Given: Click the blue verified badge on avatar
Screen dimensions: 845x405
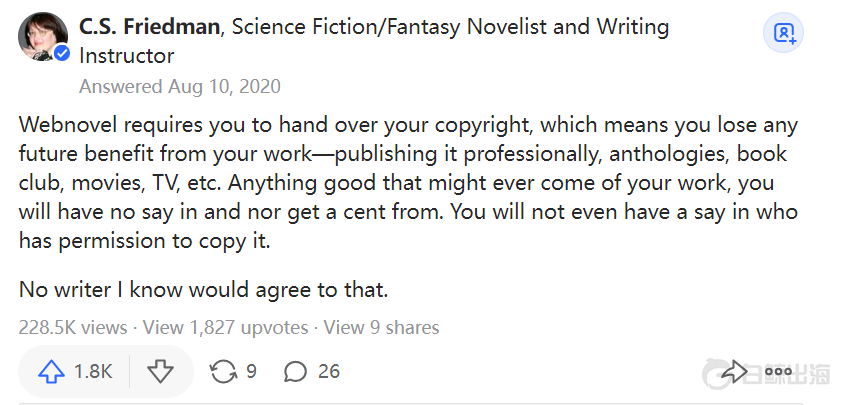Looking at the screenshot, I should coord(62,54).
